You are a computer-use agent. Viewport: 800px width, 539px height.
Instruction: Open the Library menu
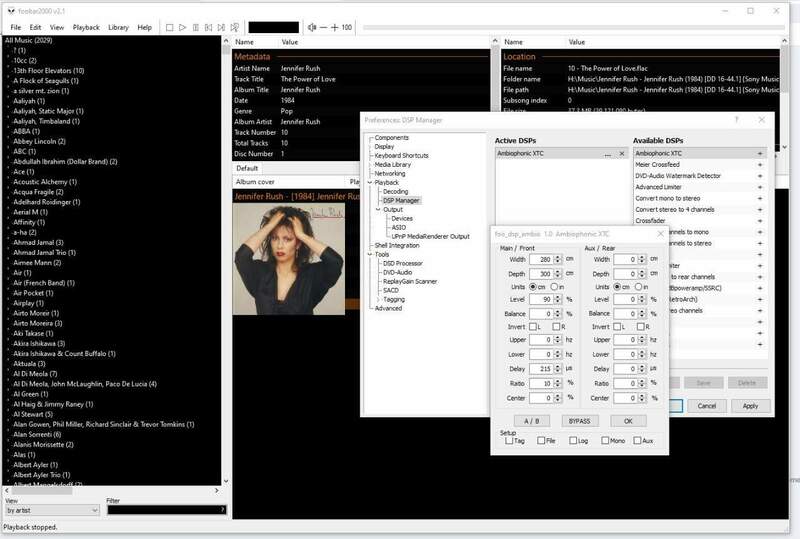[x=118, y=27]
